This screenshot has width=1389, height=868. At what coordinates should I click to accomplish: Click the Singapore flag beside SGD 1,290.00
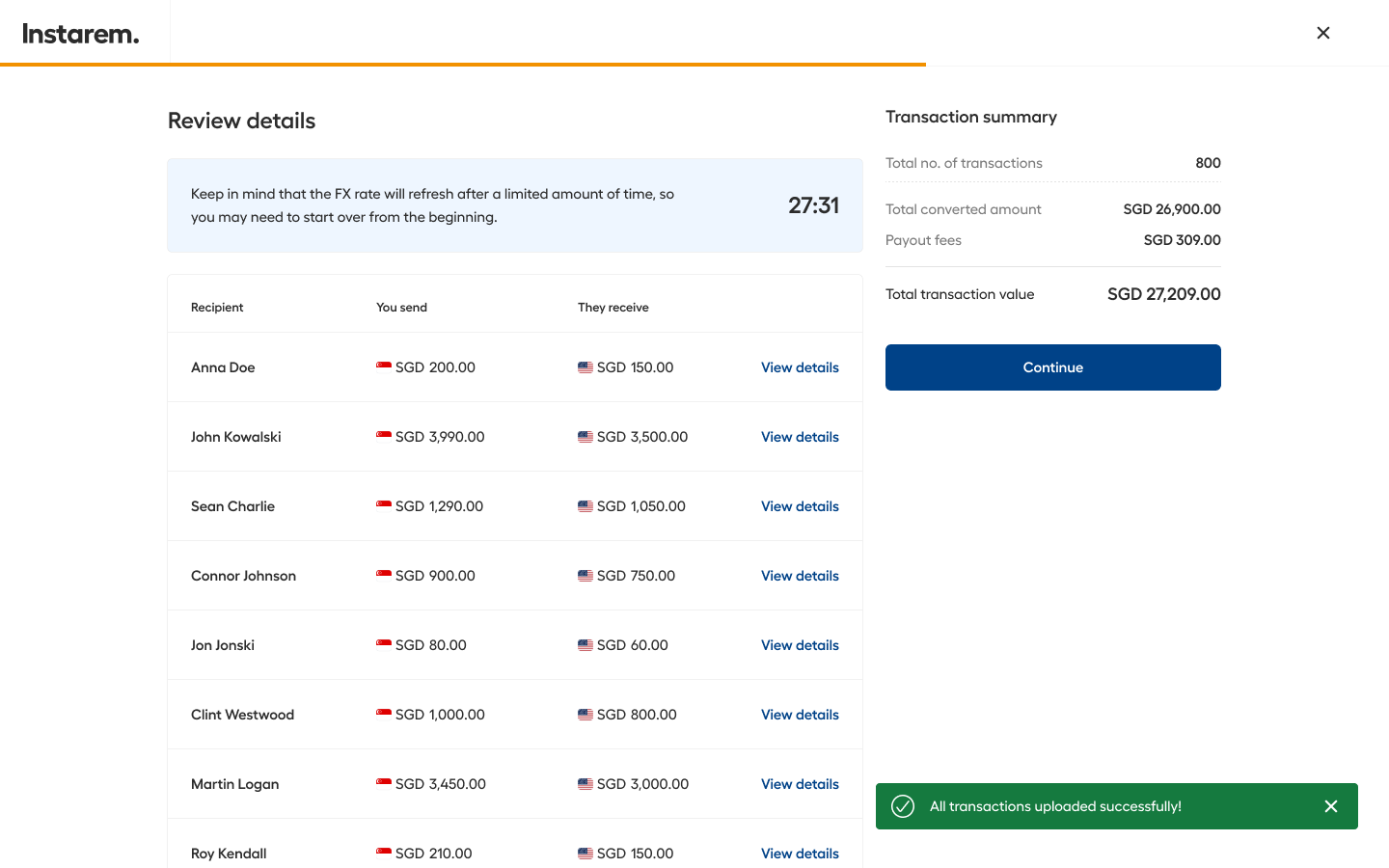384,506
